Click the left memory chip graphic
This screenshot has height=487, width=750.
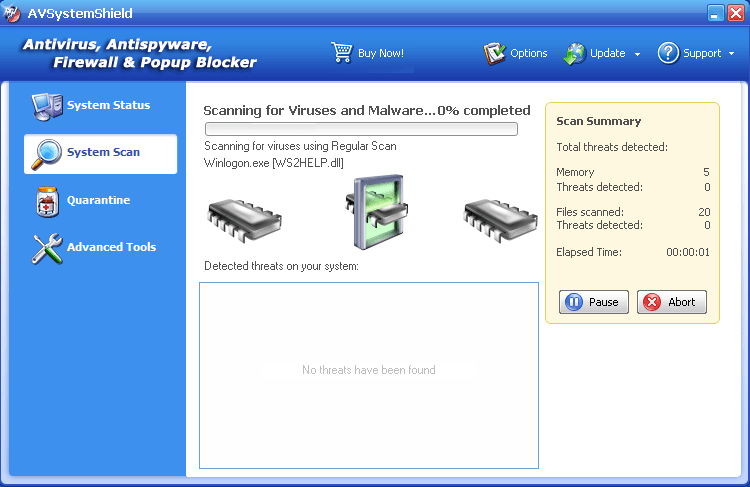coord(246,214)
